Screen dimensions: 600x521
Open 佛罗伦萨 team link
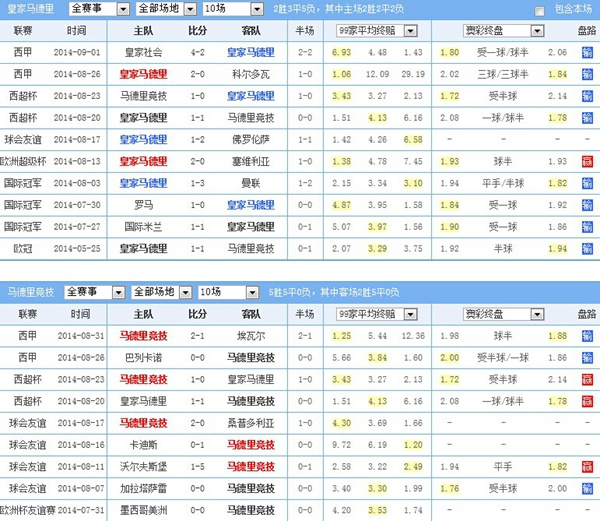(251, 140)
